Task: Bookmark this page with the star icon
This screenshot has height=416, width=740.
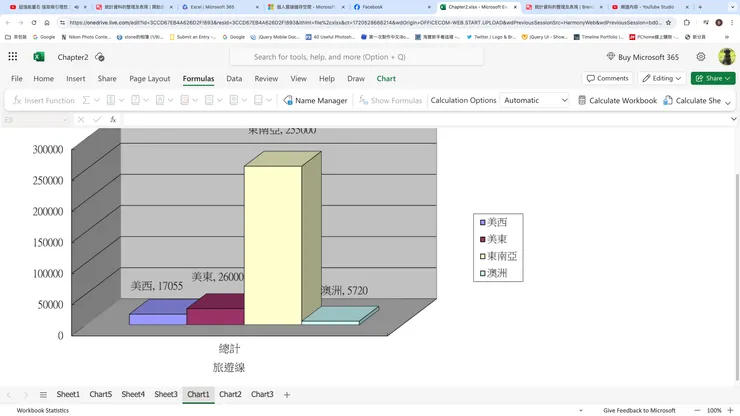Action: pos(668,22)
